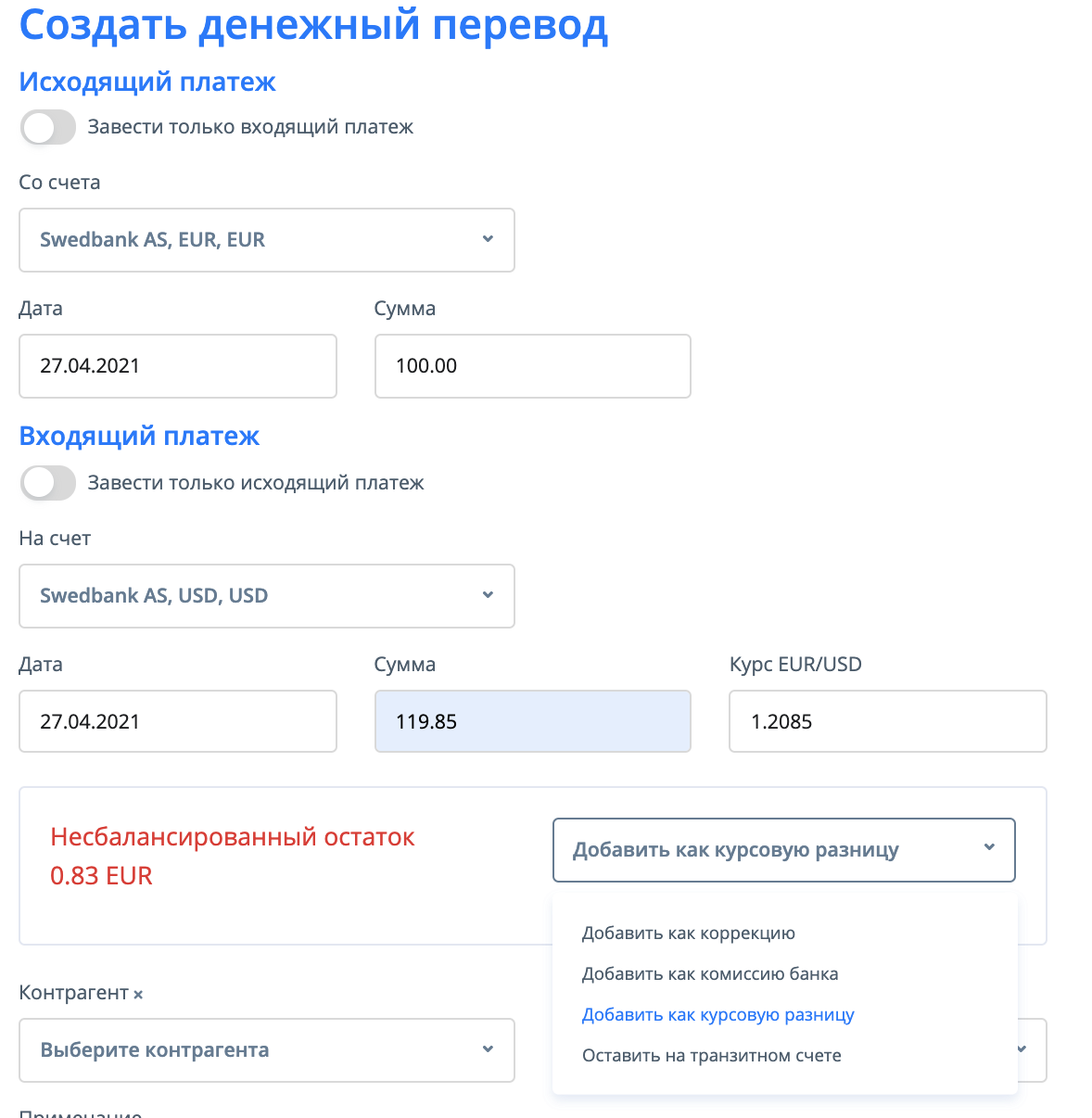Click the EUR/USD rate field
This screenshot has height=1118, width=1092.
click(x=887, y=721)
